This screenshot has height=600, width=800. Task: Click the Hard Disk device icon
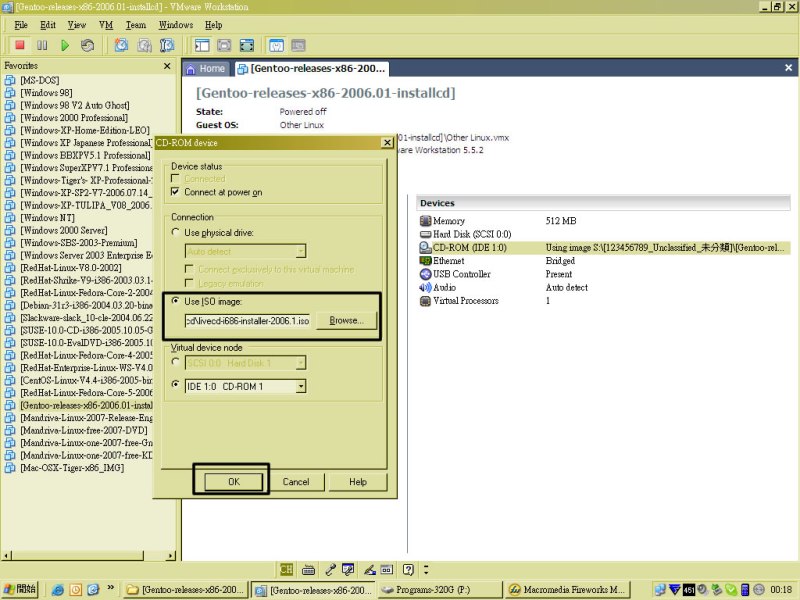tap(425, 234)
